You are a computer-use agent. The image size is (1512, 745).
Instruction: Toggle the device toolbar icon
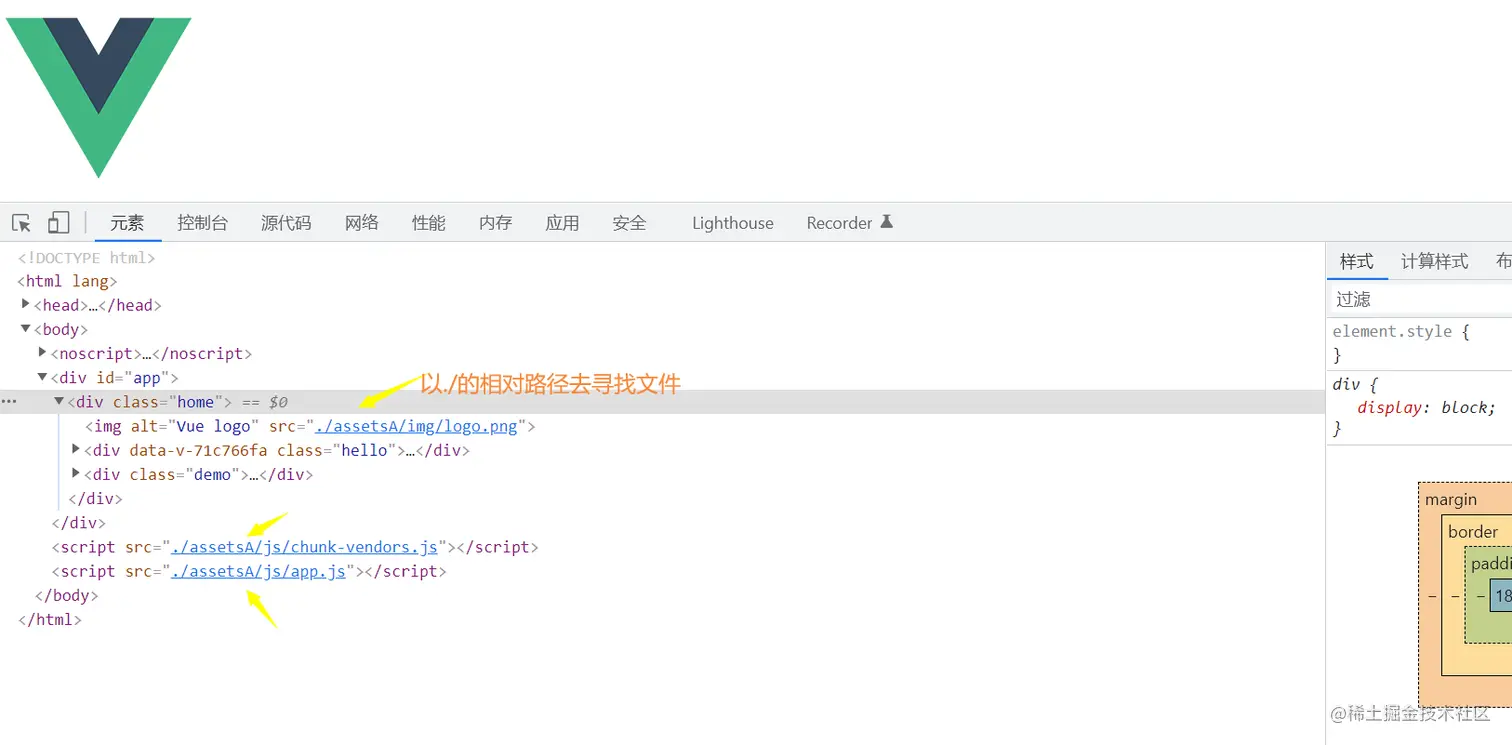pyautogui.click(x=59, y=223)
